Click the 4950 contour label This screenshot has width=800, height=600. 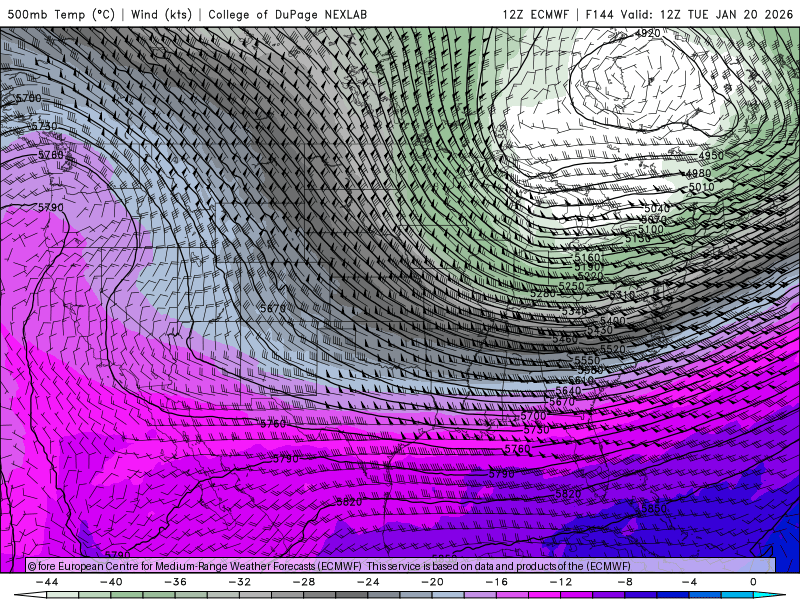tap(711, 155)
